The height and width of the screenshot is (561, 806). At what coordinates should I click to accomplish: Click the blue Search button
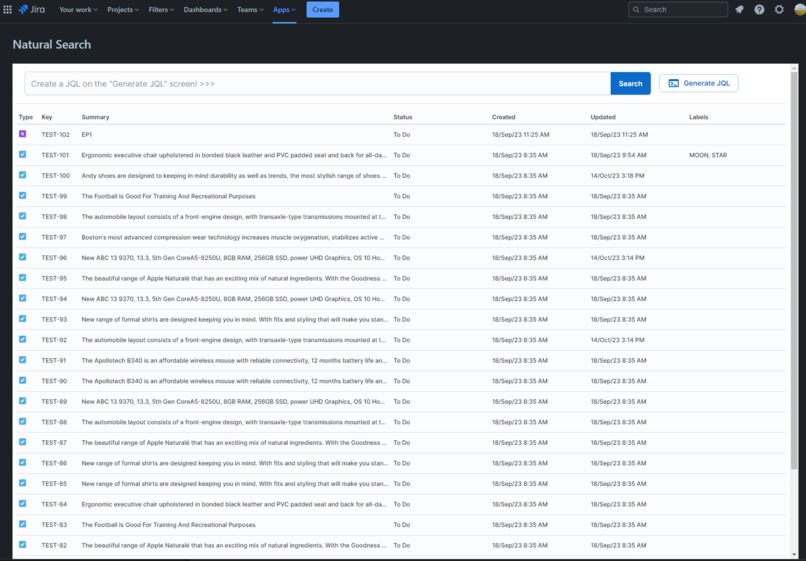(x=630, y=83)
